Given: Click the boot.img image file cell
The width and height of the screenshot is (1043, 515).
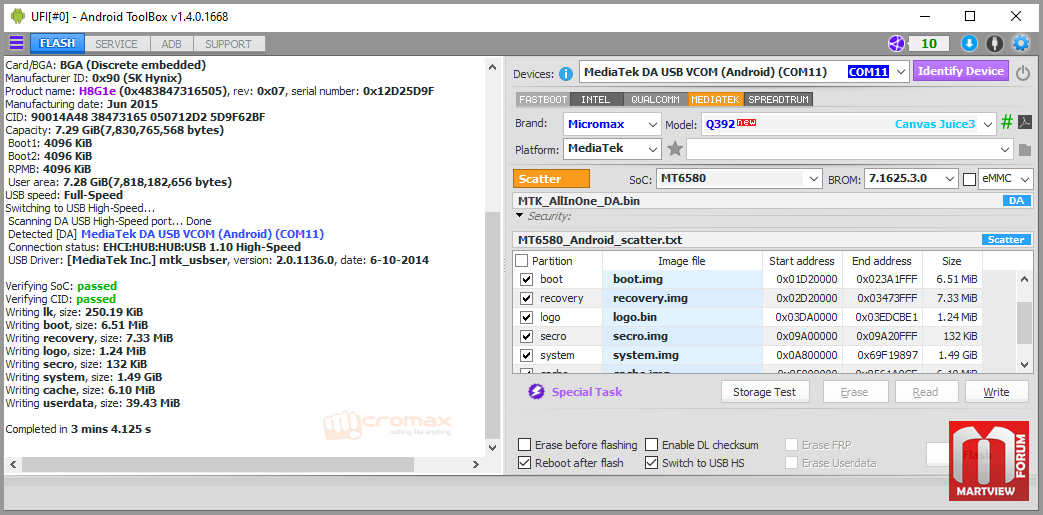Looking at the screenshot, I should 682,279.
